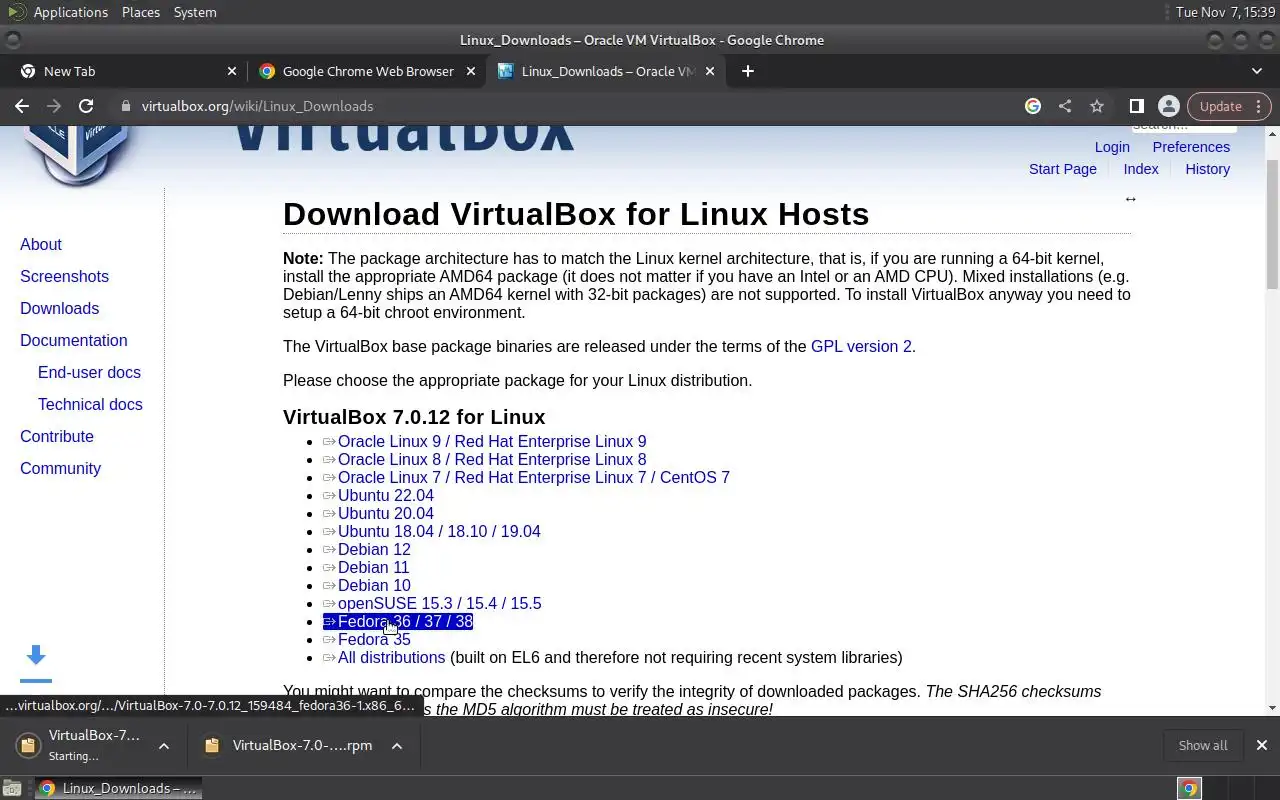Click the wiki search field
Viewport: 1280px width, 800px height.
(1184, 128)
